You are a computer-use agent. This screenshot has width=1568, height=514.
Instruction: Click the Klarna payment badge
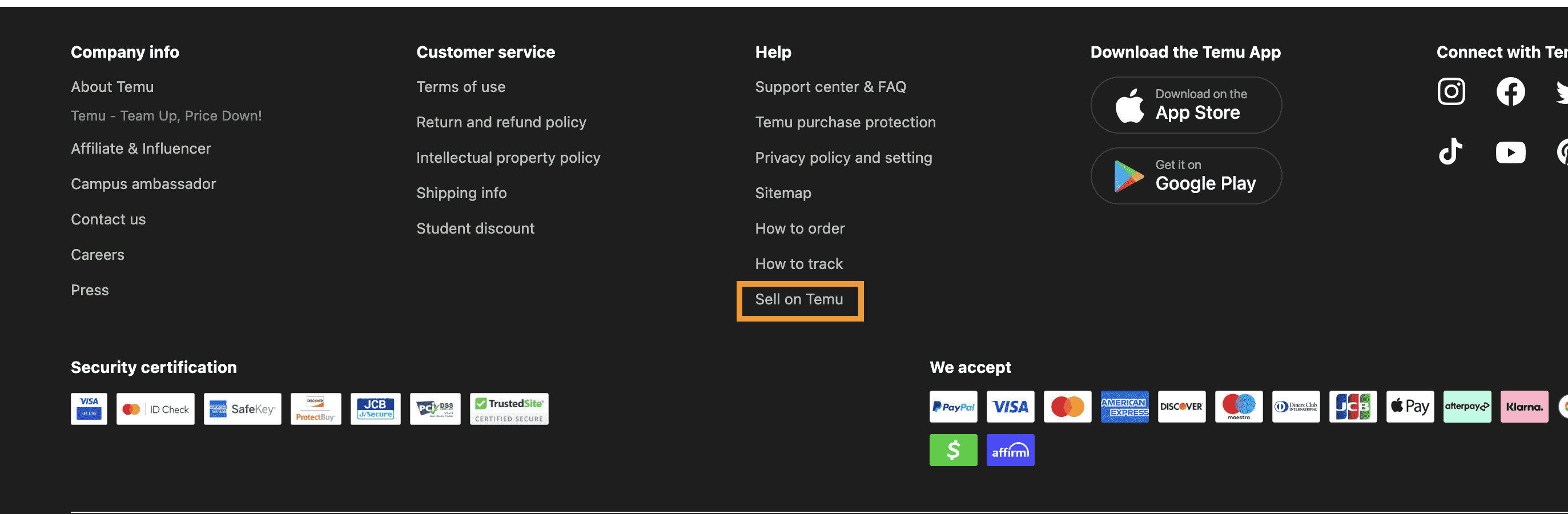(1523, 407)
